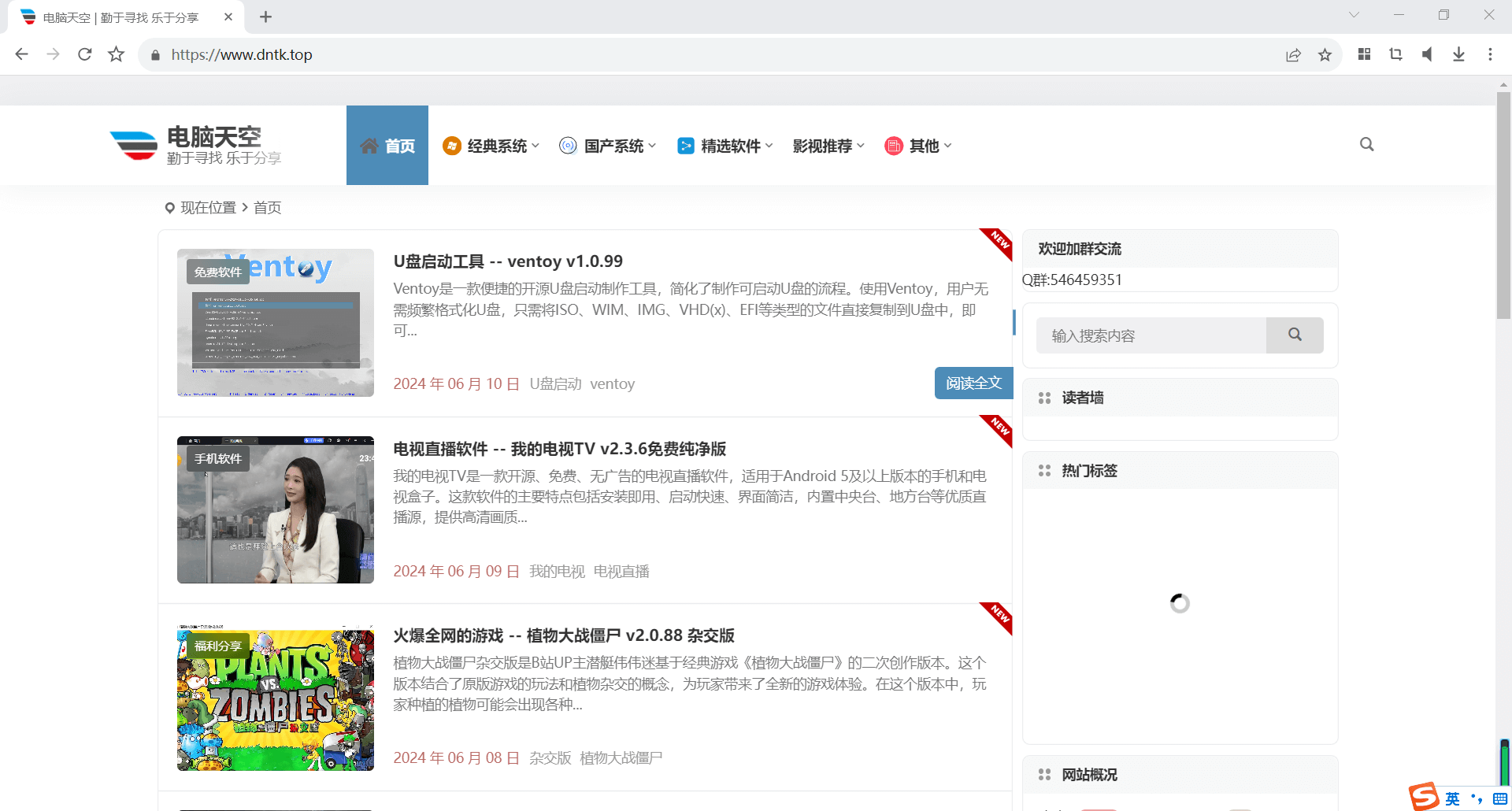Click the mute speaker icon in toolbar

point(1427,54)
